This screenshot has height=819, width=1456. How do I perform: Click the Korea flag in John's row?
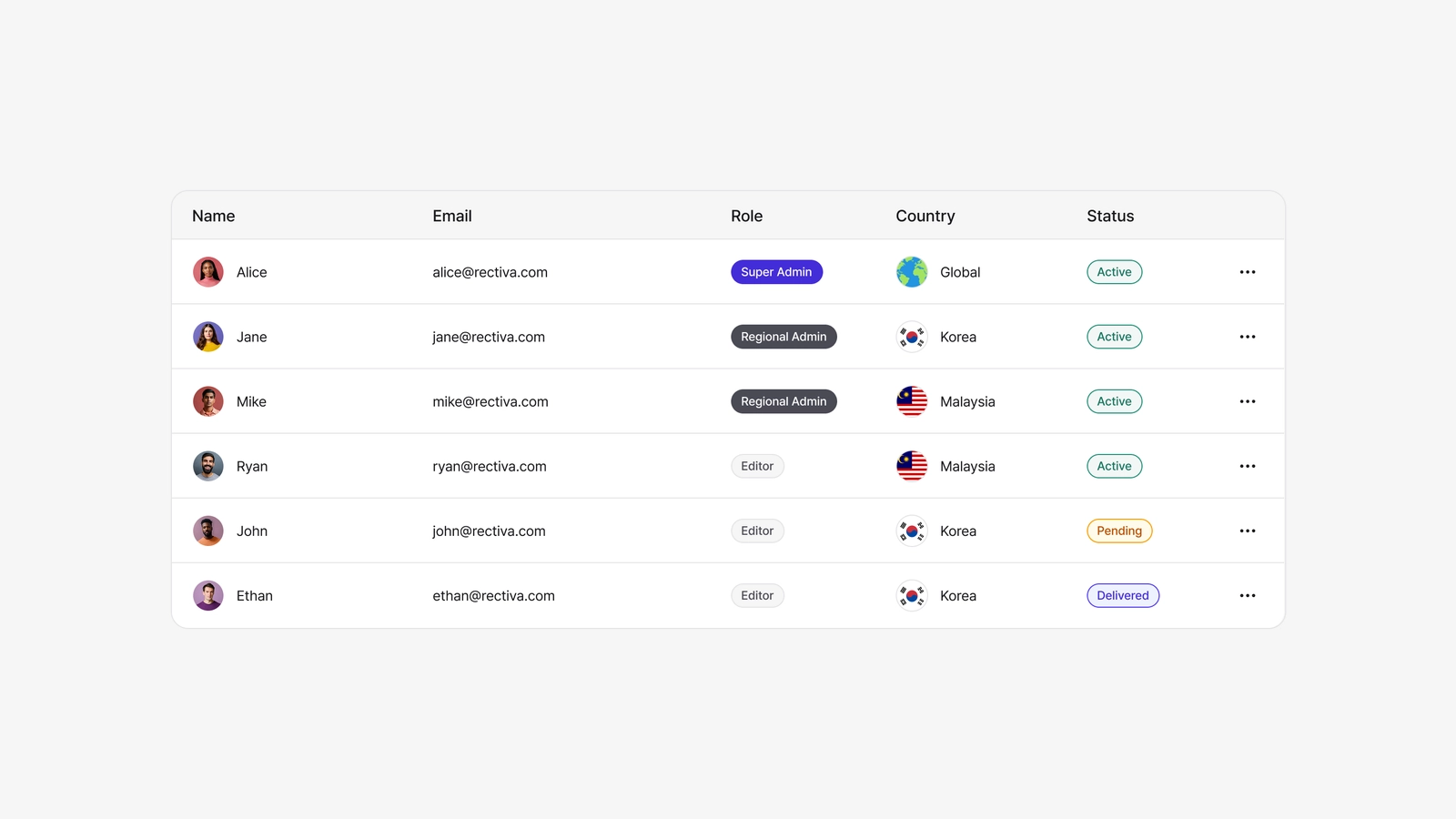point(912,531)
